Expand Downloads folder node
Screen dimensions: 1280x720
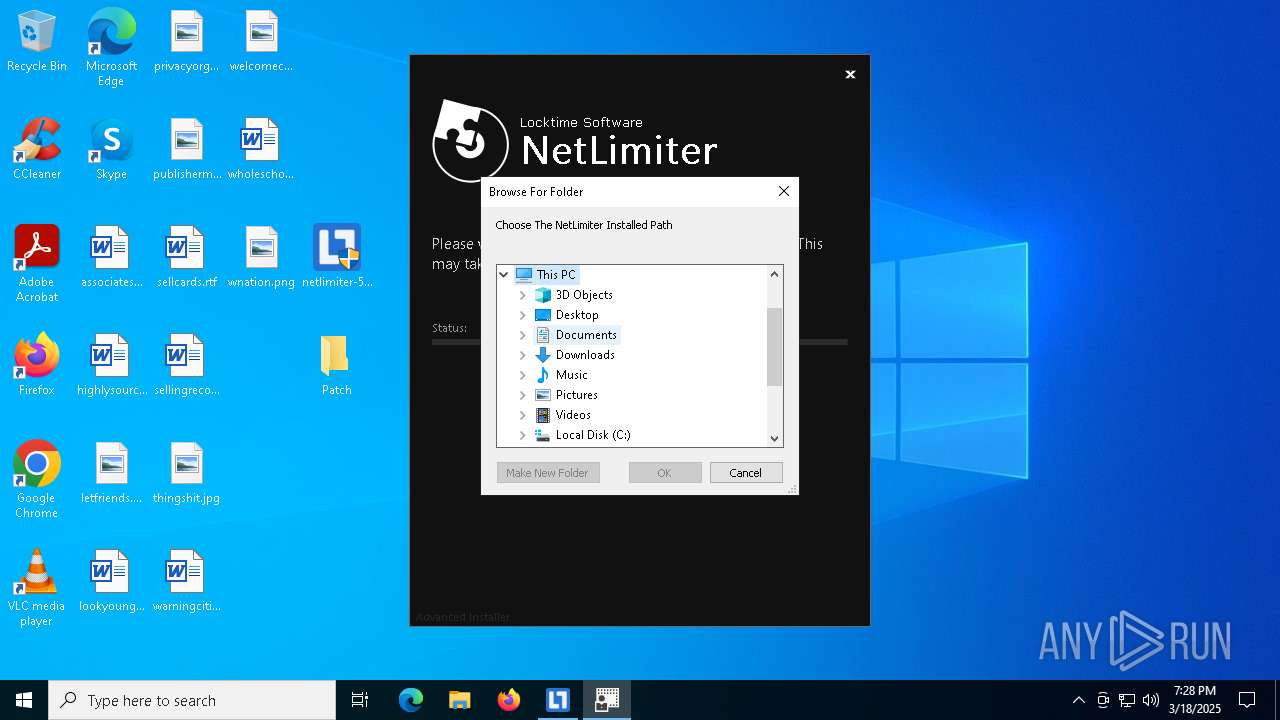pyautogui.click(x=522, y=355)
